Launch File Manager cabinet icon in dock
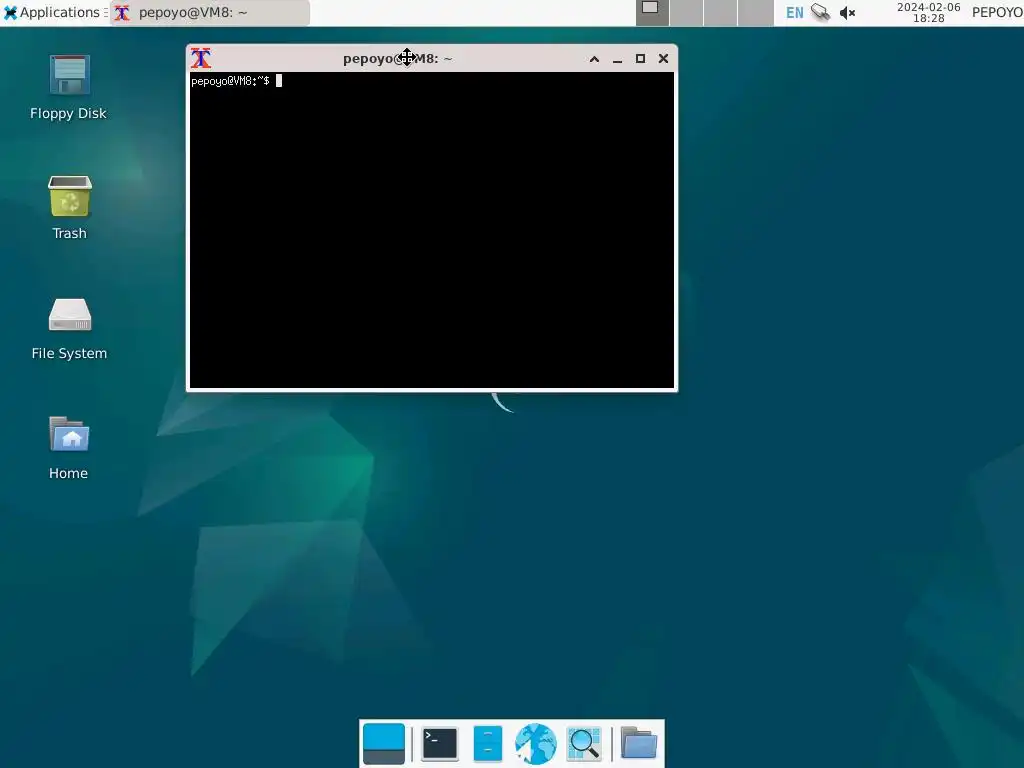The height and width of the screenshot is (768, 1024). (488, 743)
